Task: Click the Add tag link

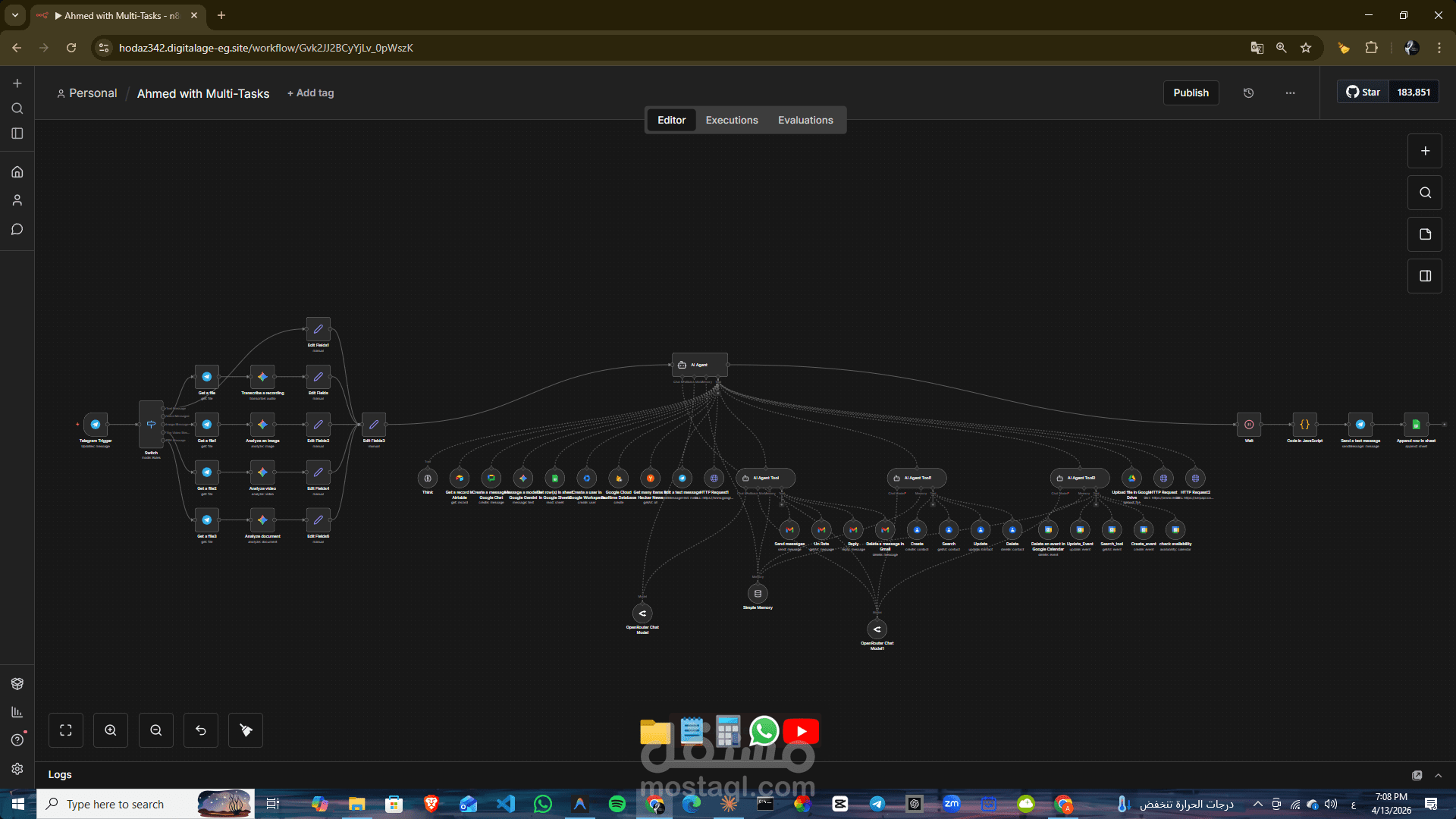Action: (x=311, y=93)
